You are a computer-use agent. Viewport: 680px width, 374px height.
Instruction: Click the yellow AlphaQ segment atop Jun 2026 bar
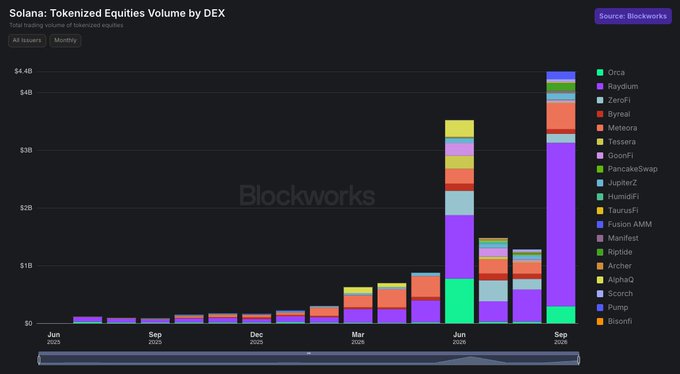click(459, 128)
